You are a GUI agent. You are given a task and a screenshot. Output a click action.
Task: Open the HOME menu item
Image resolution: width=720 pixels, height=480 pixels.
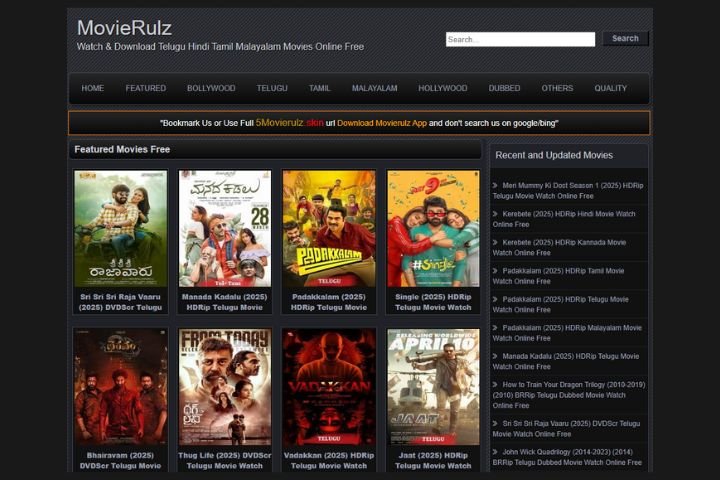pyautogui.click(x=92, y=88)
